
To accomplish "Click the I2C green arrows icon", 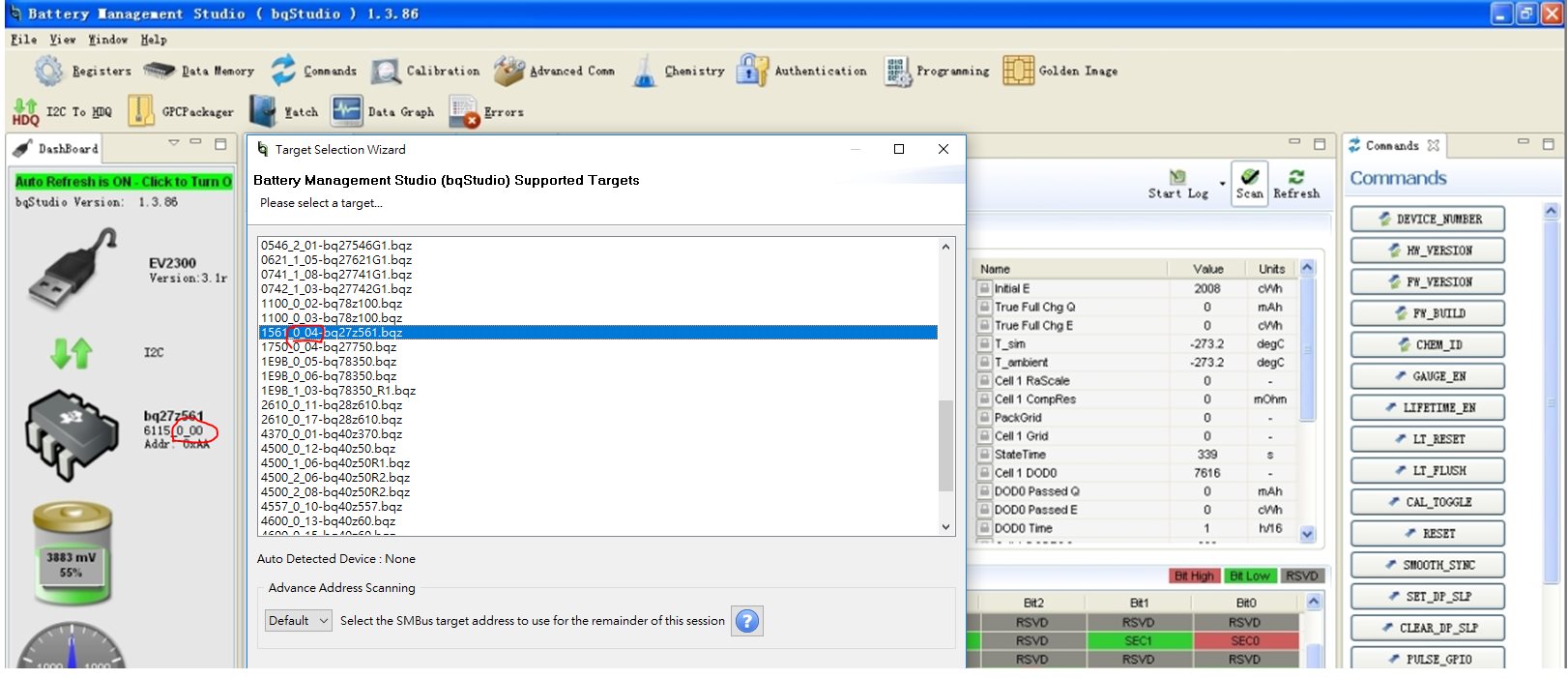I will (71, 353).
